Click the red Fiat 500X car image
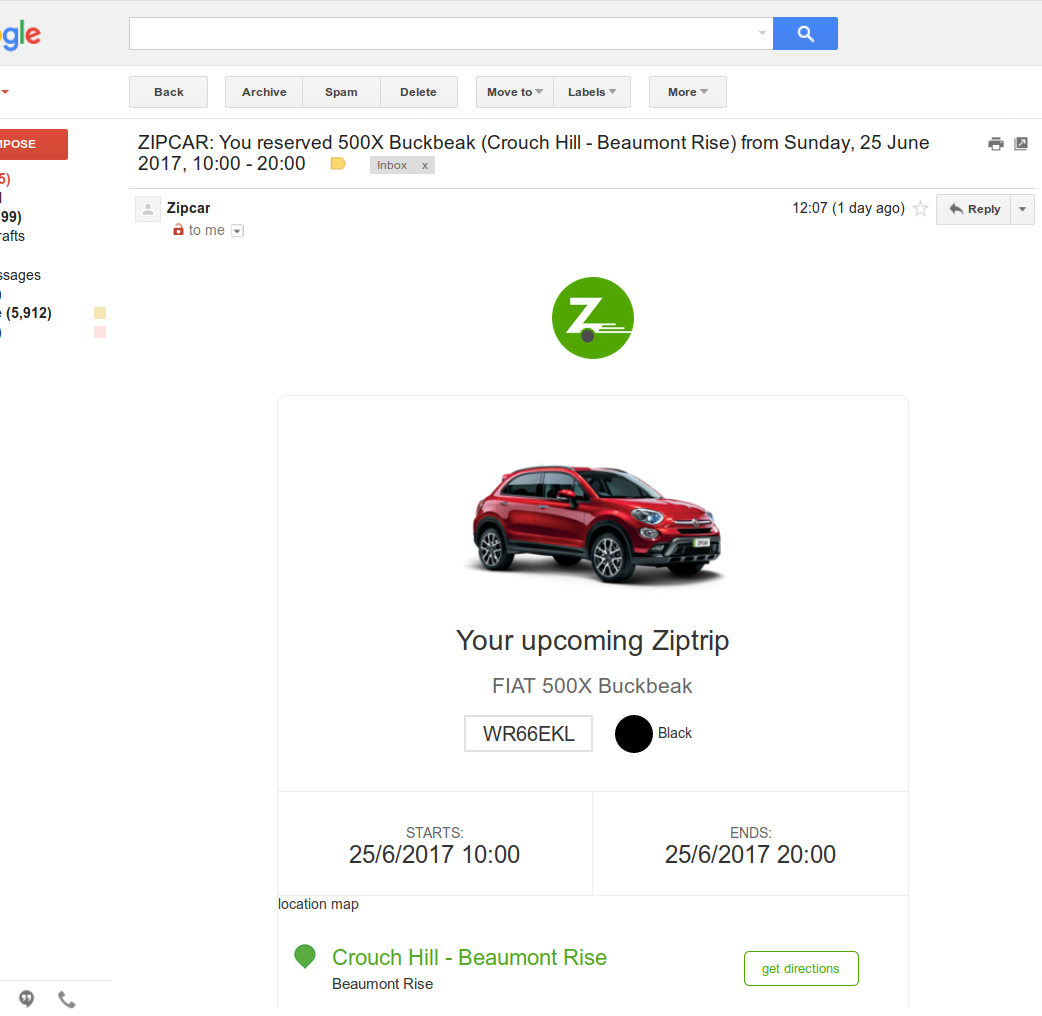The image size is (1042, 1016). click(595, 524)
